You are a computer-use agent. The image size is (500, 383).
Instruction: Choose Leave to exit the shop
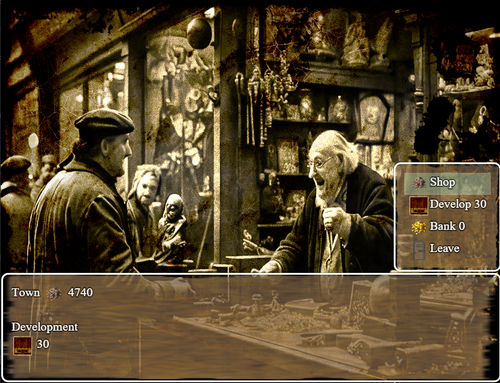tap(447, 249)
